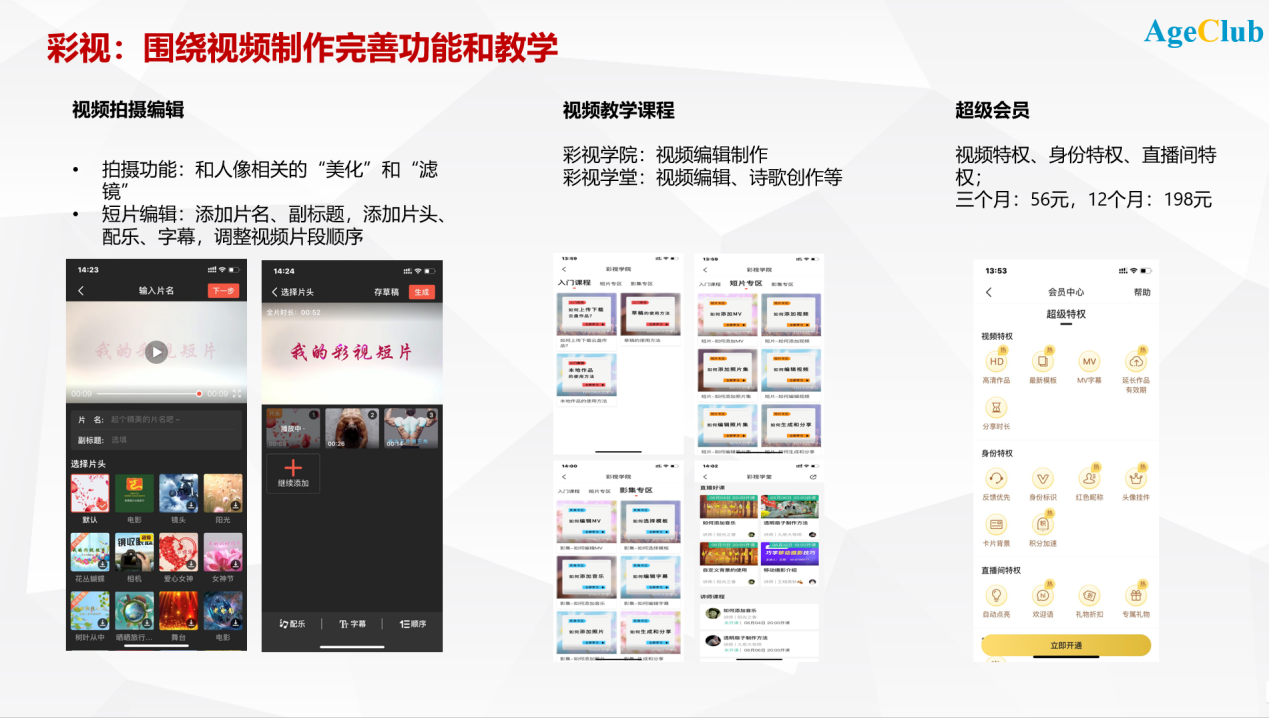Select bold 短片专区 tab in top-right screen

746,284
